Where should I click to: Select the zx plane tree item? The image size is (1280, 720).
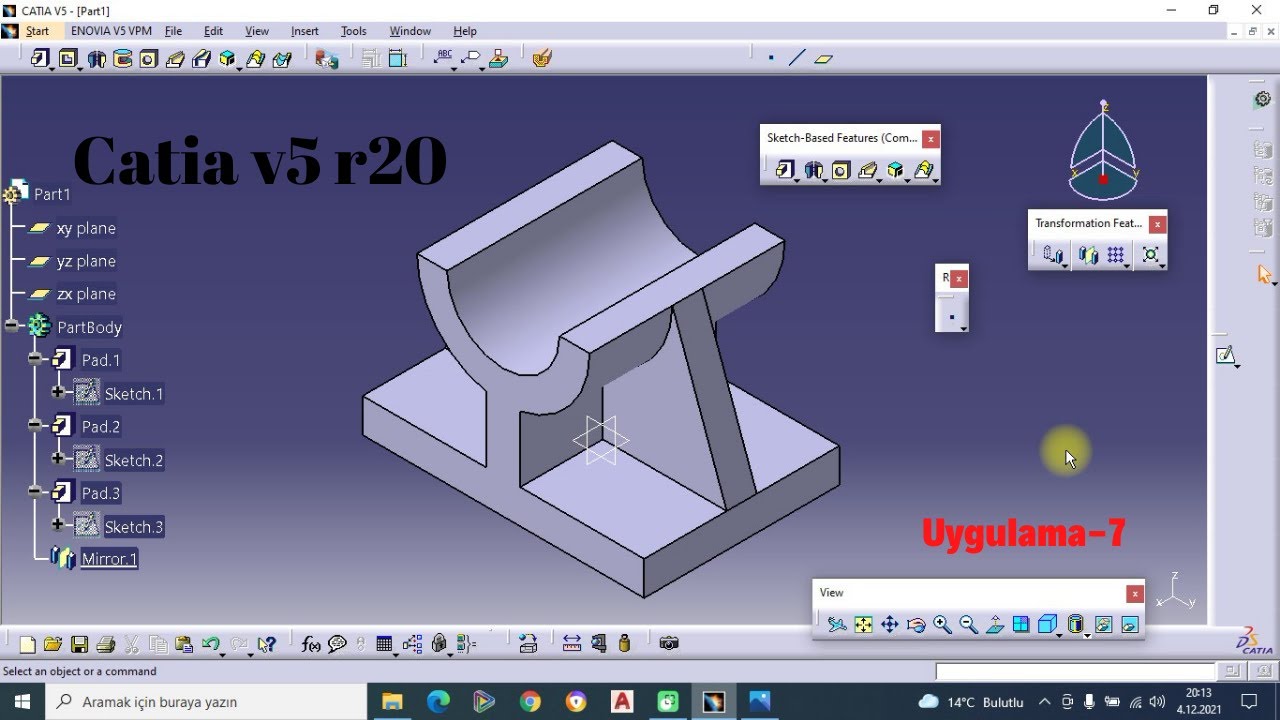click(x=86, y=294)
